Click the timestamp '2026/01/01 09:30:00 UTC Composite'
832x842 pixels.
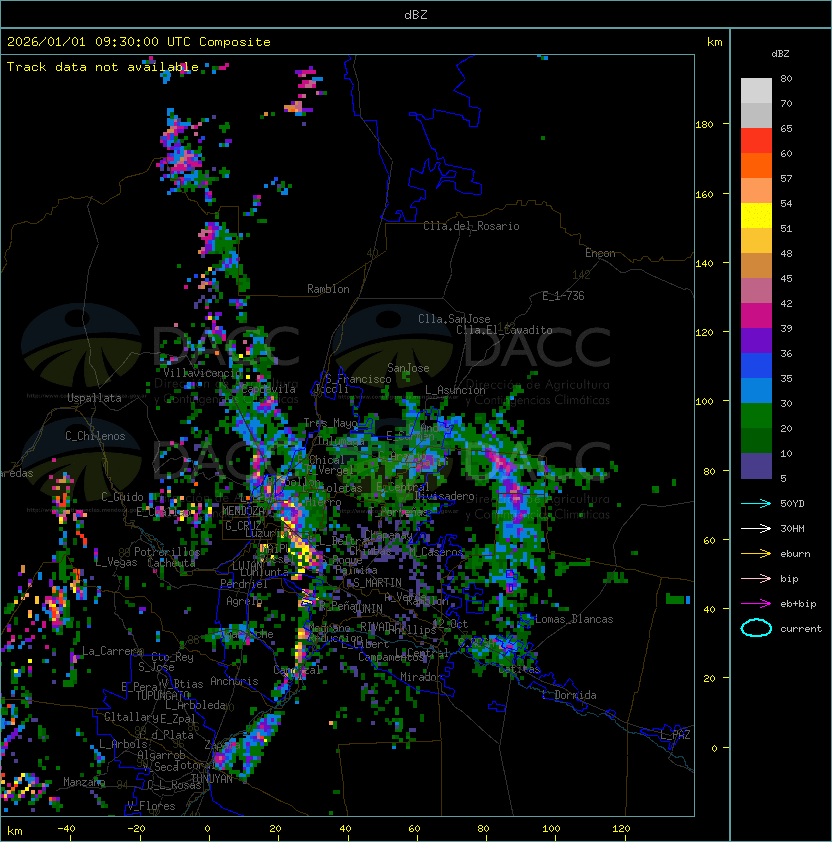pyautogui.click(x=139, y=42)
